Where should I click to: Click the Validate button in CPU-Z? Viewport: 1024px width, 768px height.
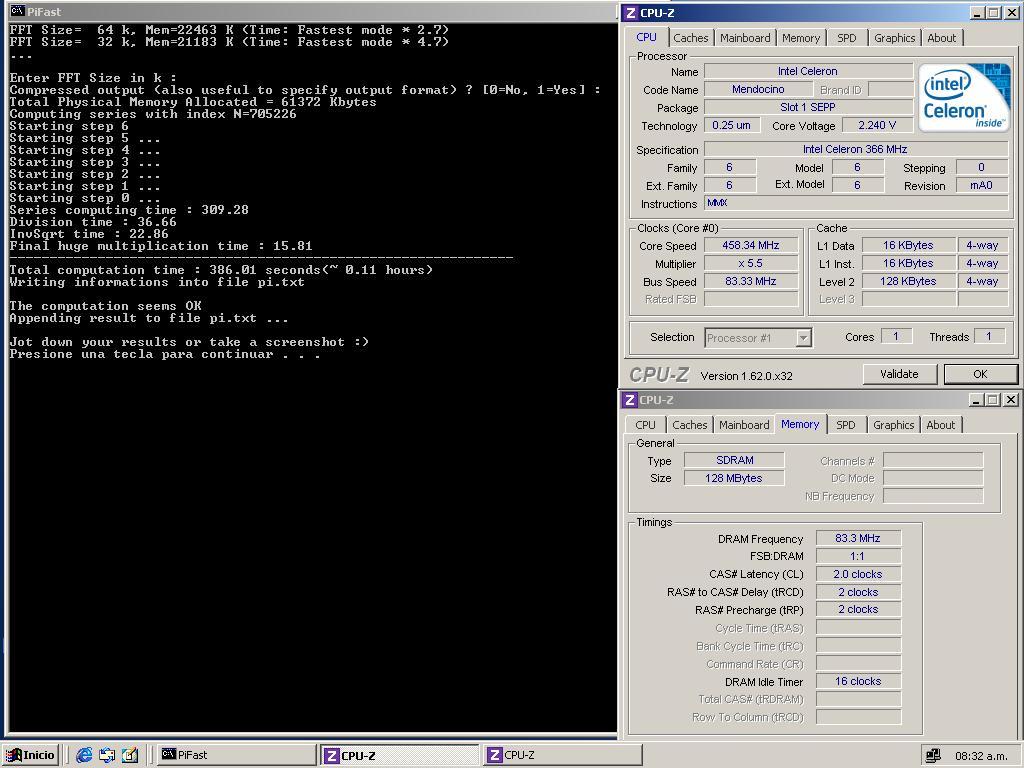899,374
